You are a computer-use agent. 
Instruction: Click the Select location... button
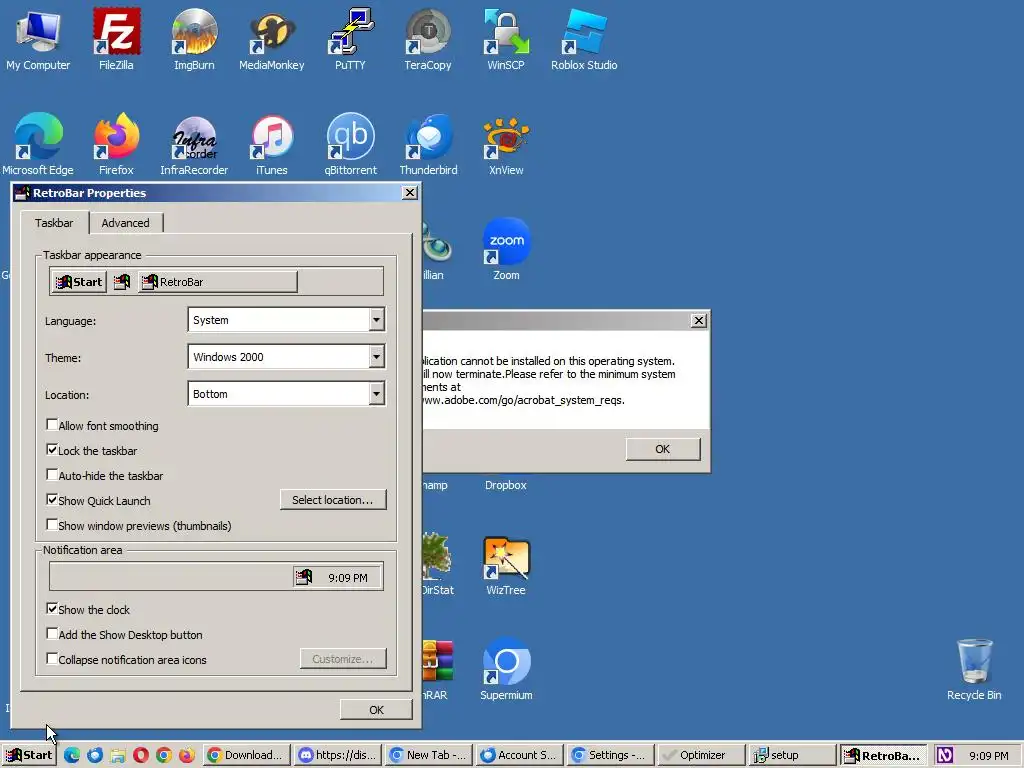[x=333, y=500]
